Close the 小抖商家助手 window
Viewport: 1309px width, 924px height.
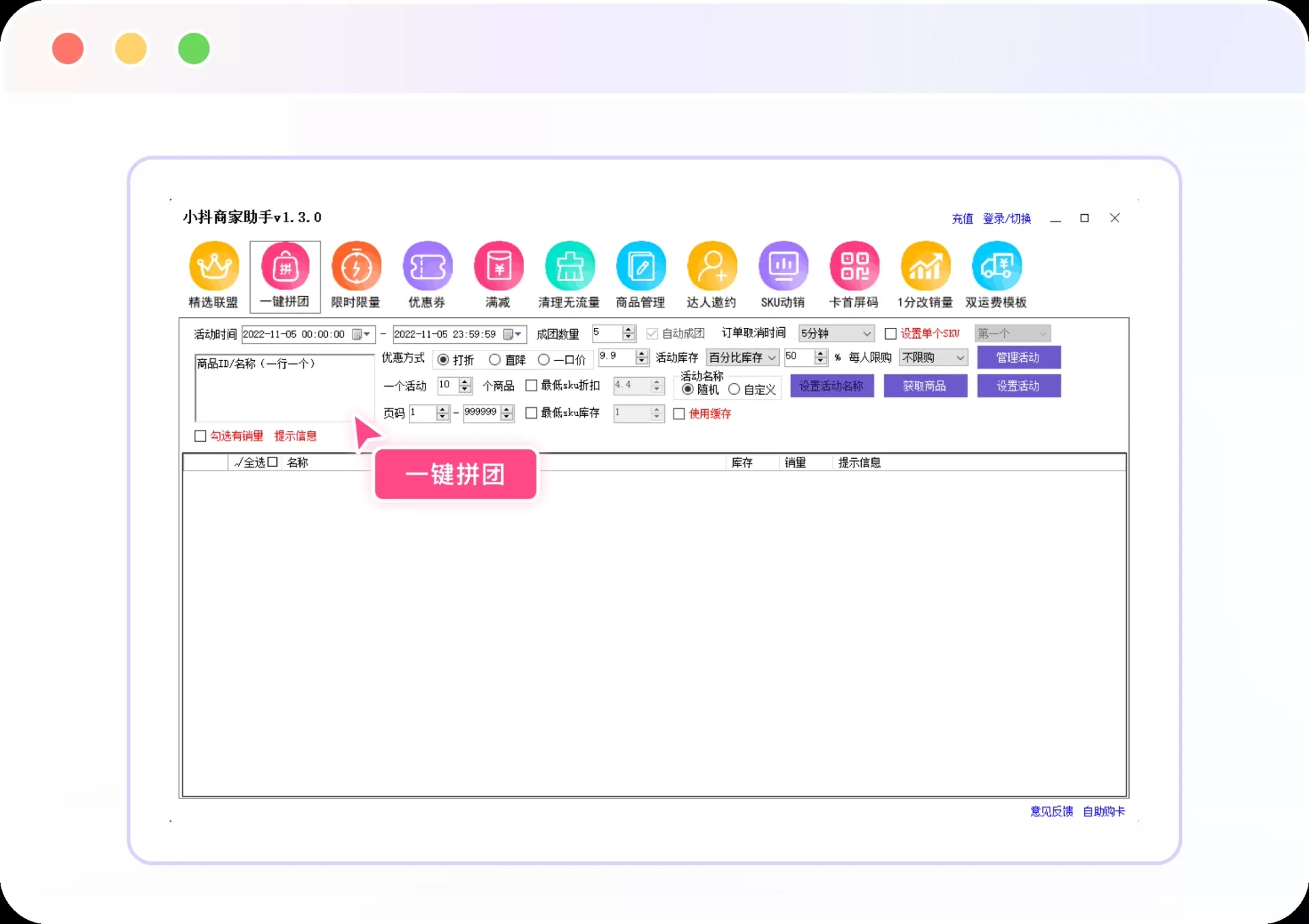pyautogui.click(x=1115, y=218)
